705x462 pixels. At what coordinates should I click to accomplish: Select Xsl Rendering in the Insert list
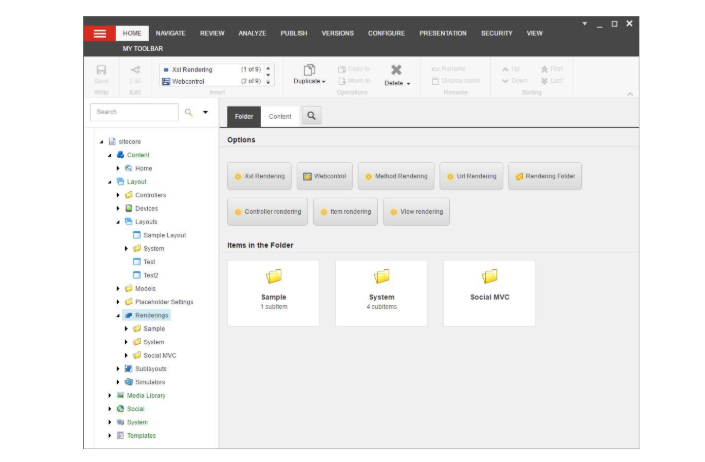coord(211,70)
